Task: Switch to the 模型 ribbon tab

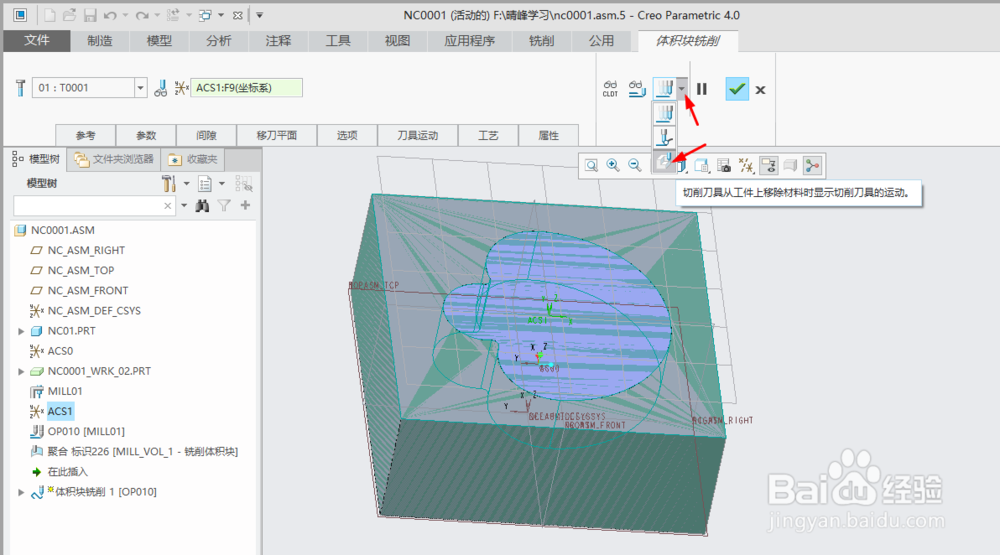Action: point(159,41)
